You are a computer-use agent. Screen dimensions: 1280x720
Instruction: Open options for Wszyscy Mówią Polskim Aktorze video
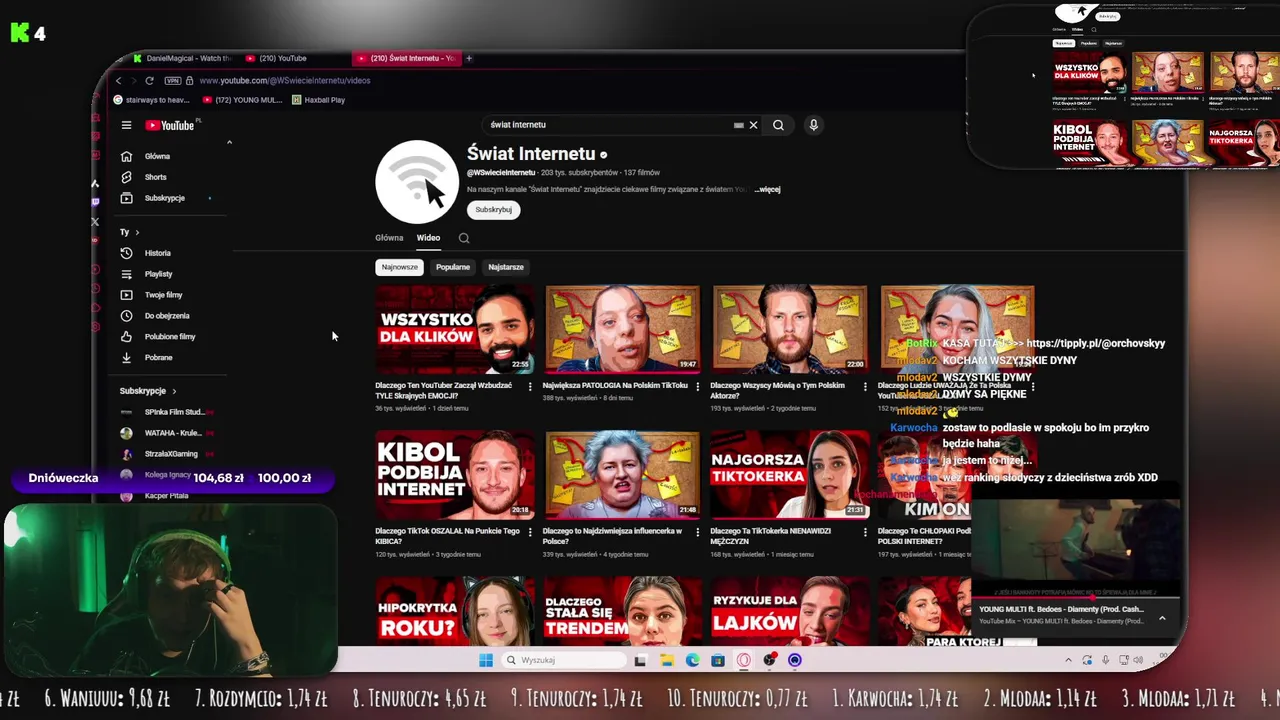[x=865, y=386]
